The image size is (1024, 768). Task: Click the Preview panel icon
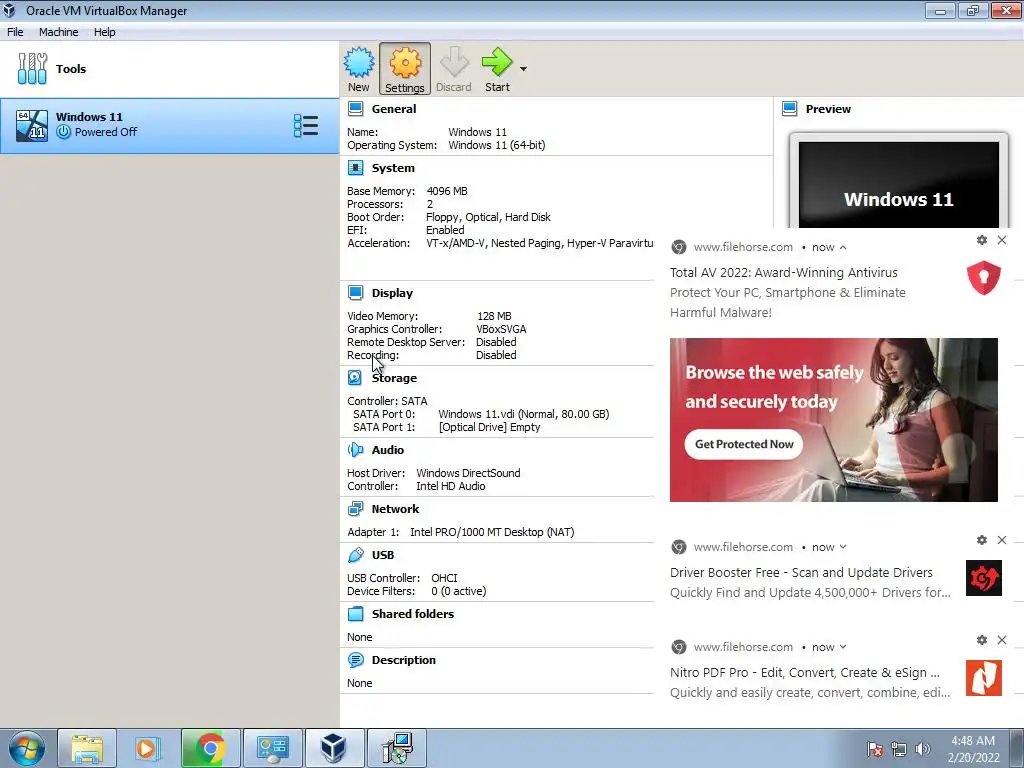click(790, 108)
